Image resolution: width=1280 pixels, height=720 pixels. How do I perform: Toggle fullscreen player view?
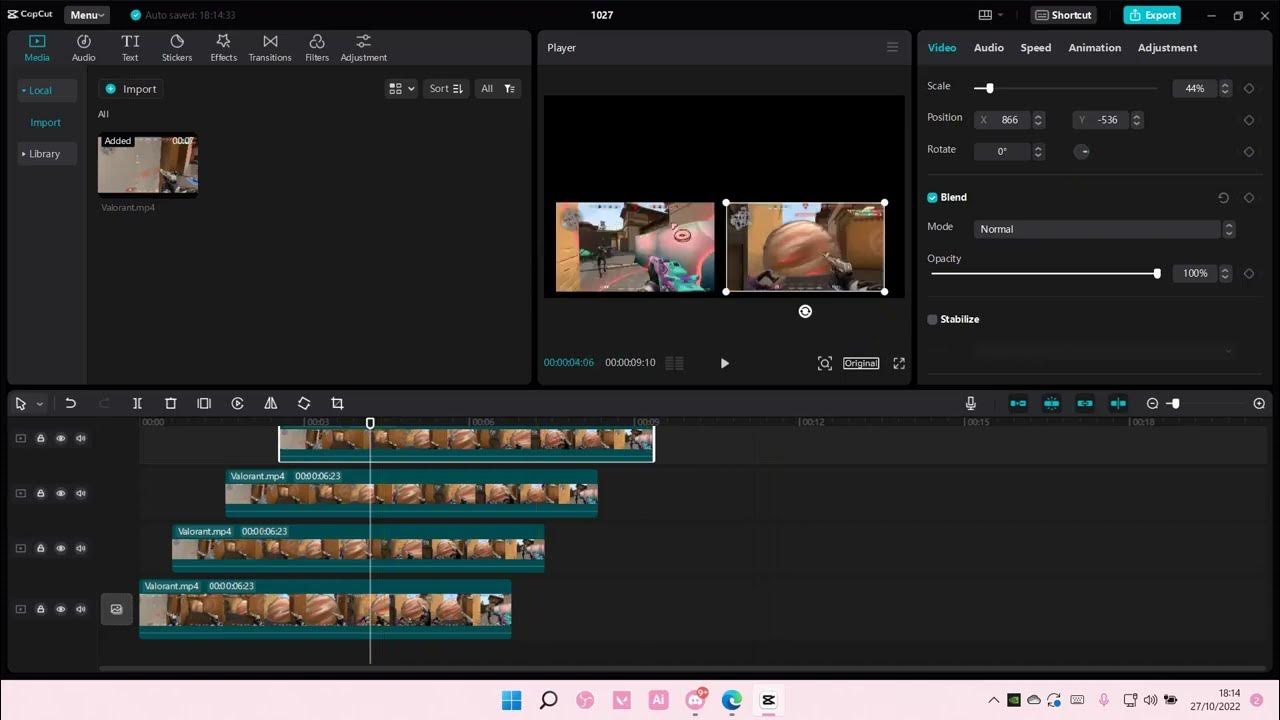coord(899,363)
